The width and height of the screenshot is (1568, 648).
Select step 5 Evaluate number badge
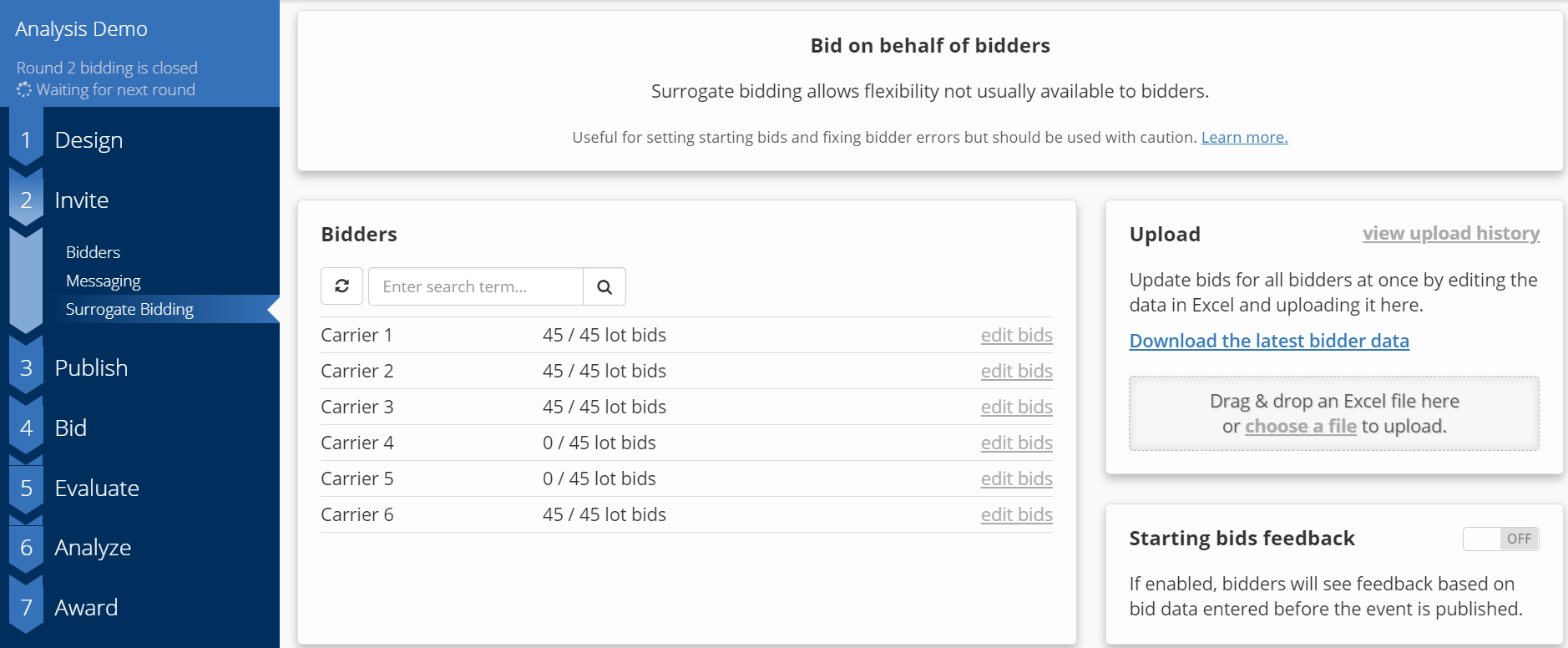click(x=26, y=489)
